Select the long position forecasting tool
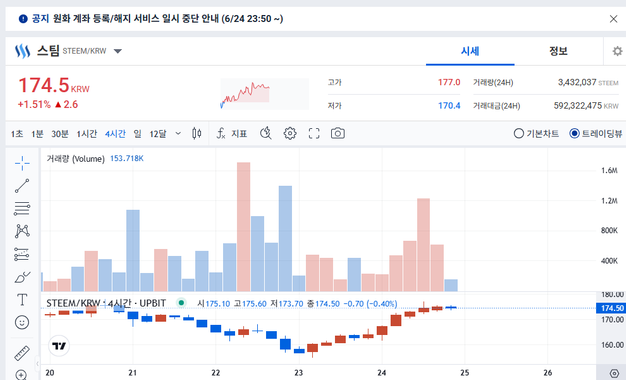Screen dimensions: 626x380 click(x=22, y=254)
